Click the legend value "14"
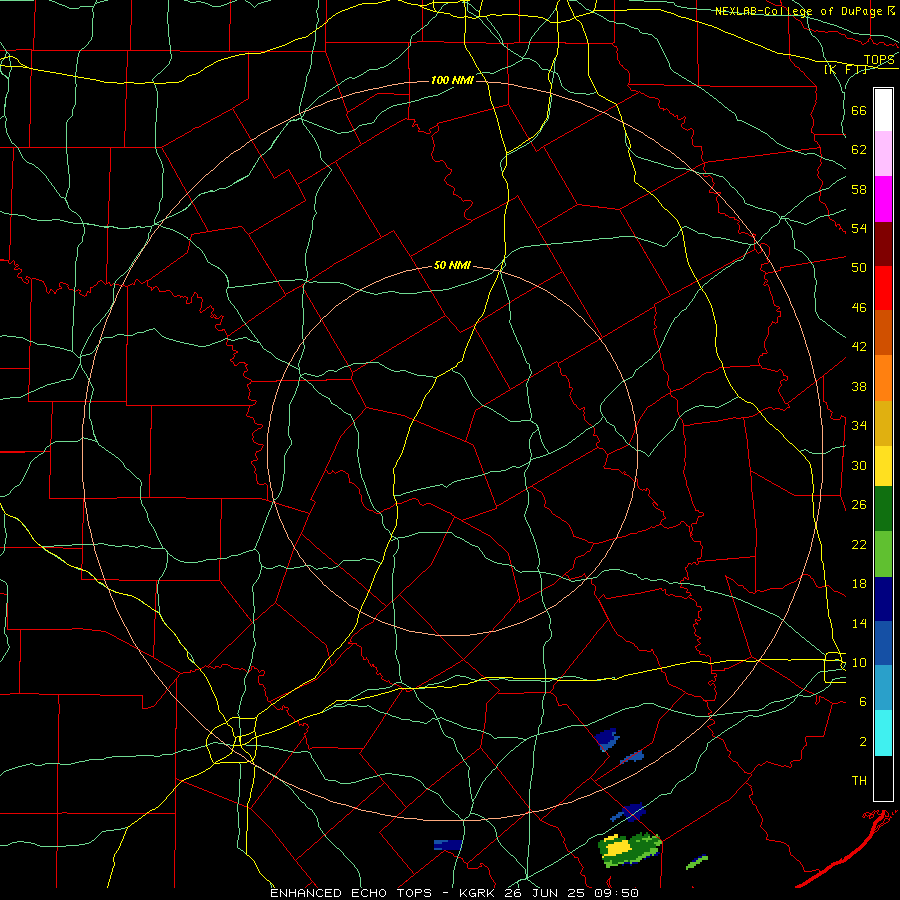Image resolution: width=900 pixels, height=900 pixels. coord(859,623)
